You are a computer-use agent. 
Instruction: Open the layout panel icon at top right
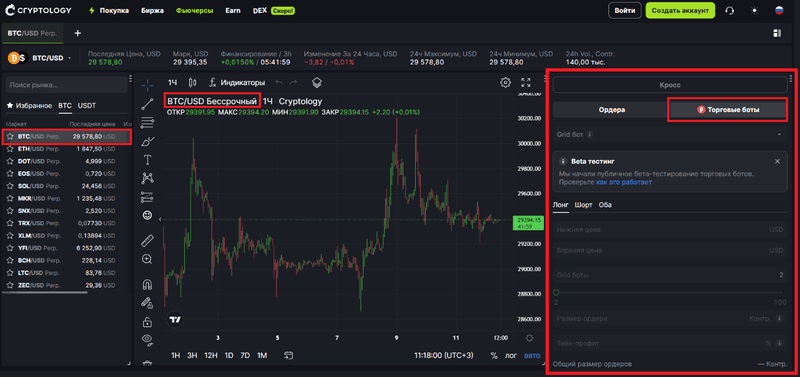coord(777,33)
